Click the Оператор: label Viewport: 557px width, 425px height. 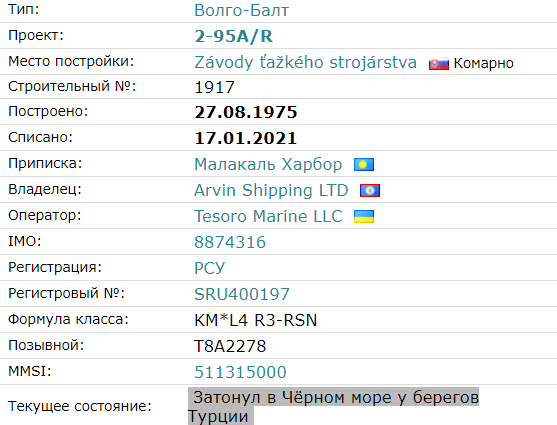tap(45, 215)
